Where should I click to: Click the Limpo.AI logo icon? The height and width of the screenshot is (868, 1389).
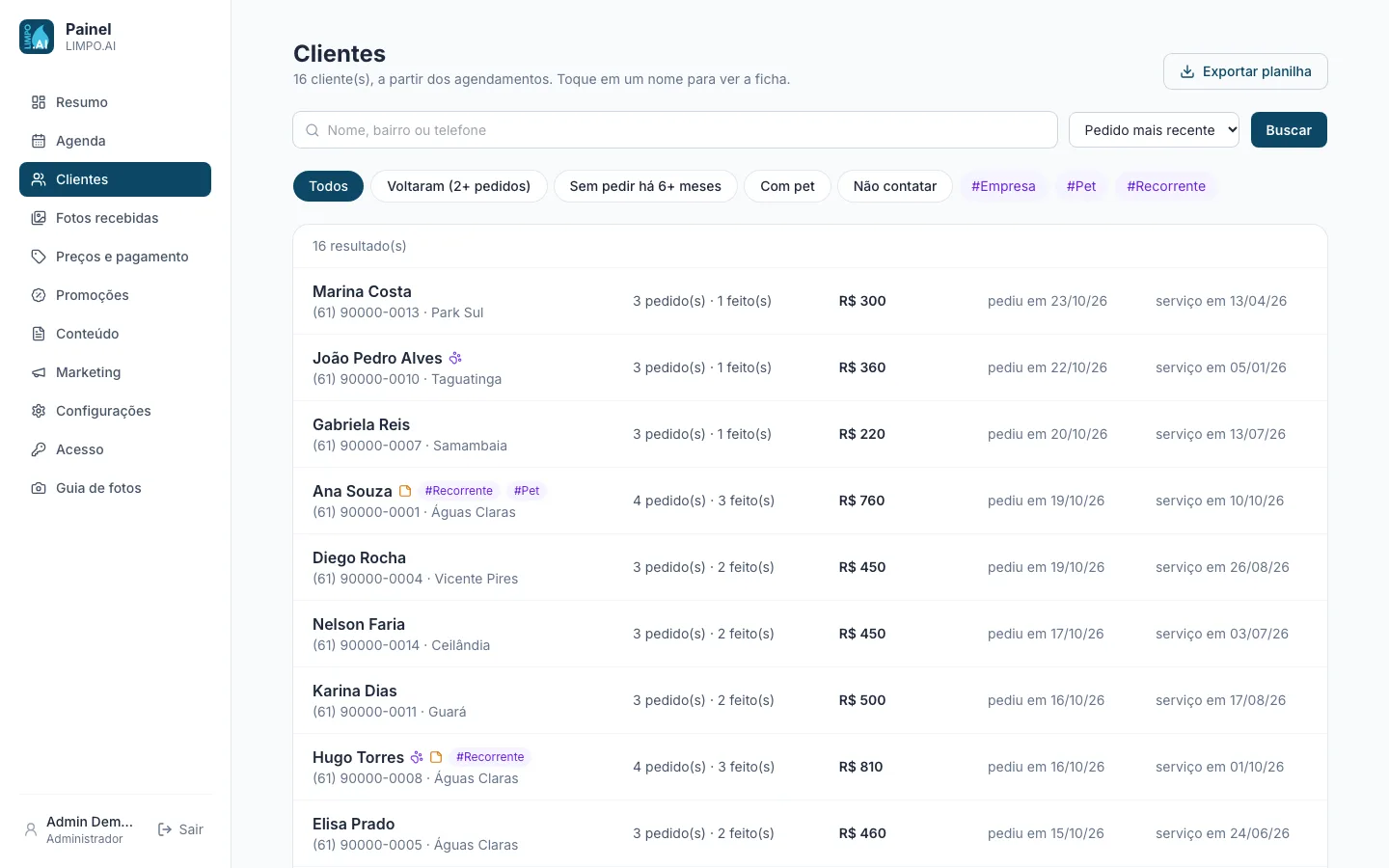[x=37, y=37]
